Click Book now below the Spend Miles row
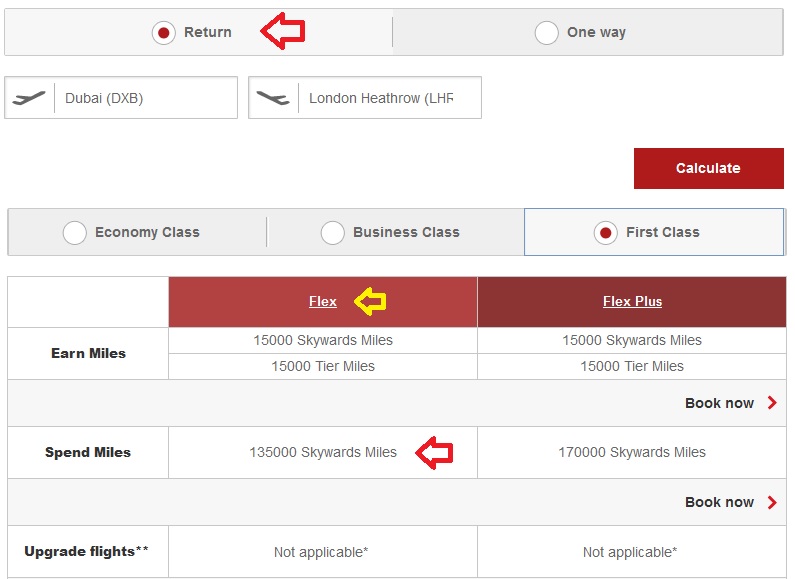This screenshot has height=579, width=795. tap(719, 502)
